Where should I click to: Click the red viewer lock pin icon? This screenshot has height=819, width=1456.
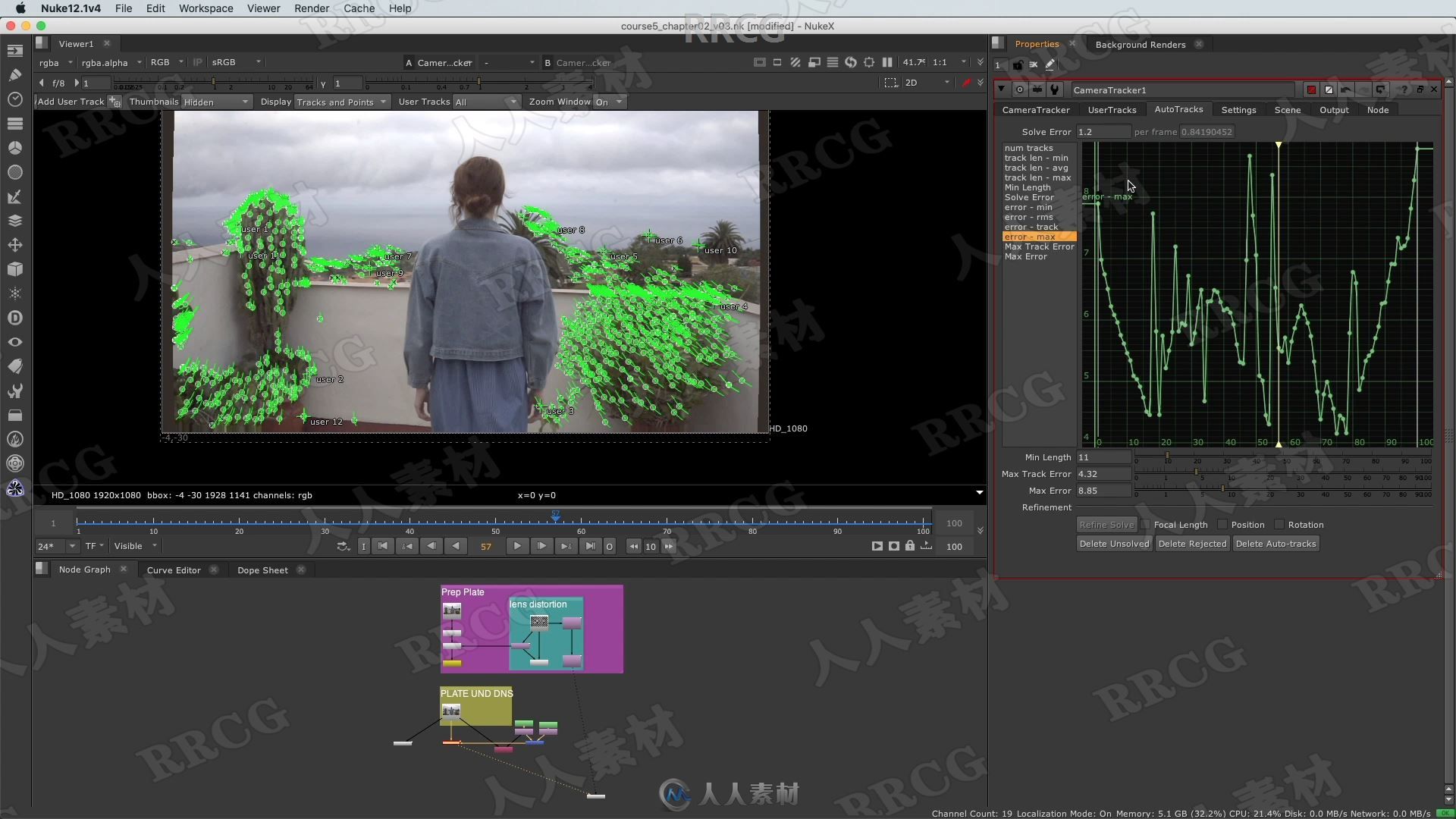965,83
